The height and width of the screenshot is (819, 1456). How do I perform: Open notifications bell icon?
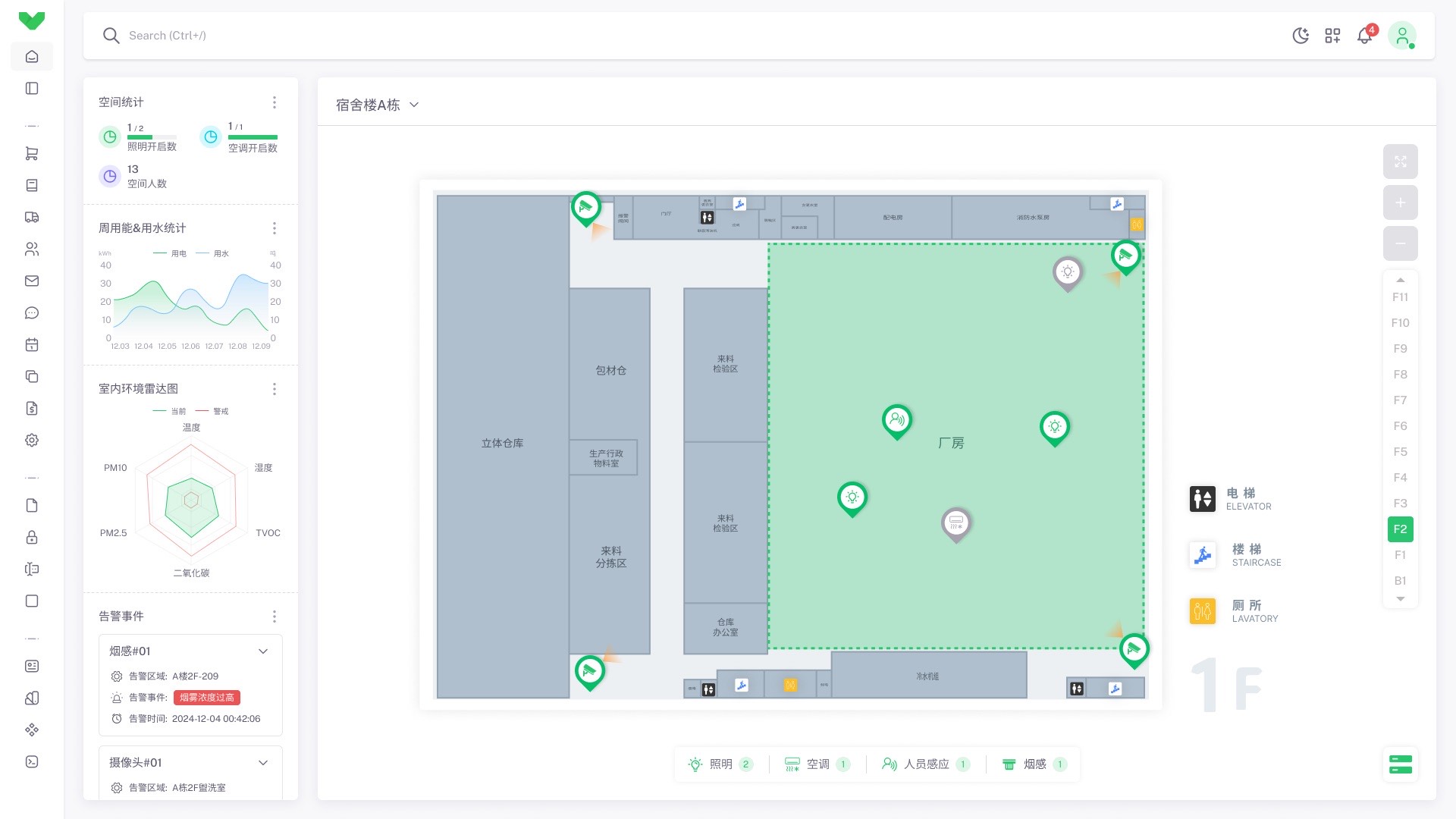coord(1364,36)
